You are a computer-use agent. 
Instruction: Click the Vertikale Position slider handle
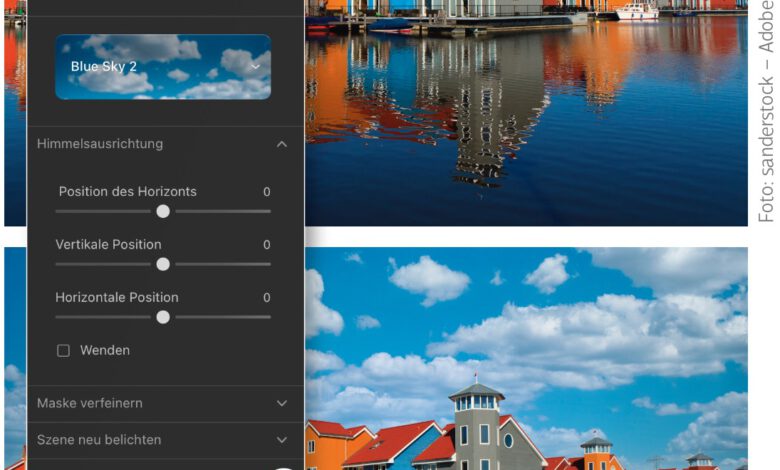click(x=163, y=264)
